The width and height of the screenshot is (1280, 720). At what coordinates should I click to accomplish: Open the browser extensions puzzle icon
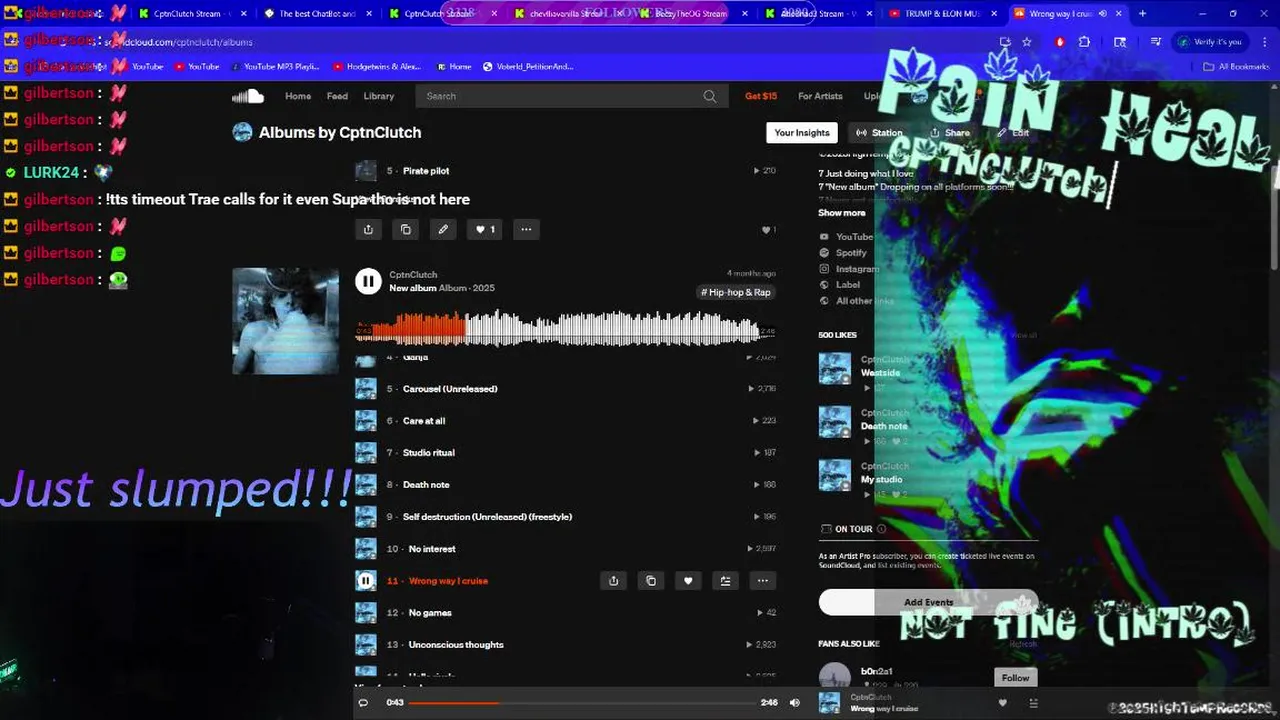click(x=1085, y=42)
